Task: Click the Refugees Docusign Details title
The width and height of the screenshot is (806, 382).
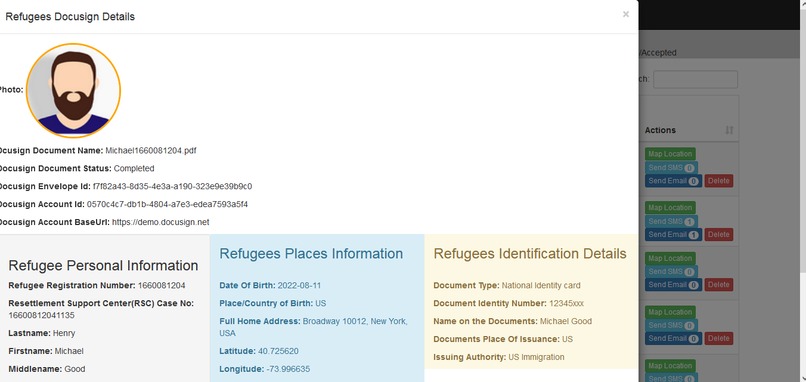Action: pos(70,16)
